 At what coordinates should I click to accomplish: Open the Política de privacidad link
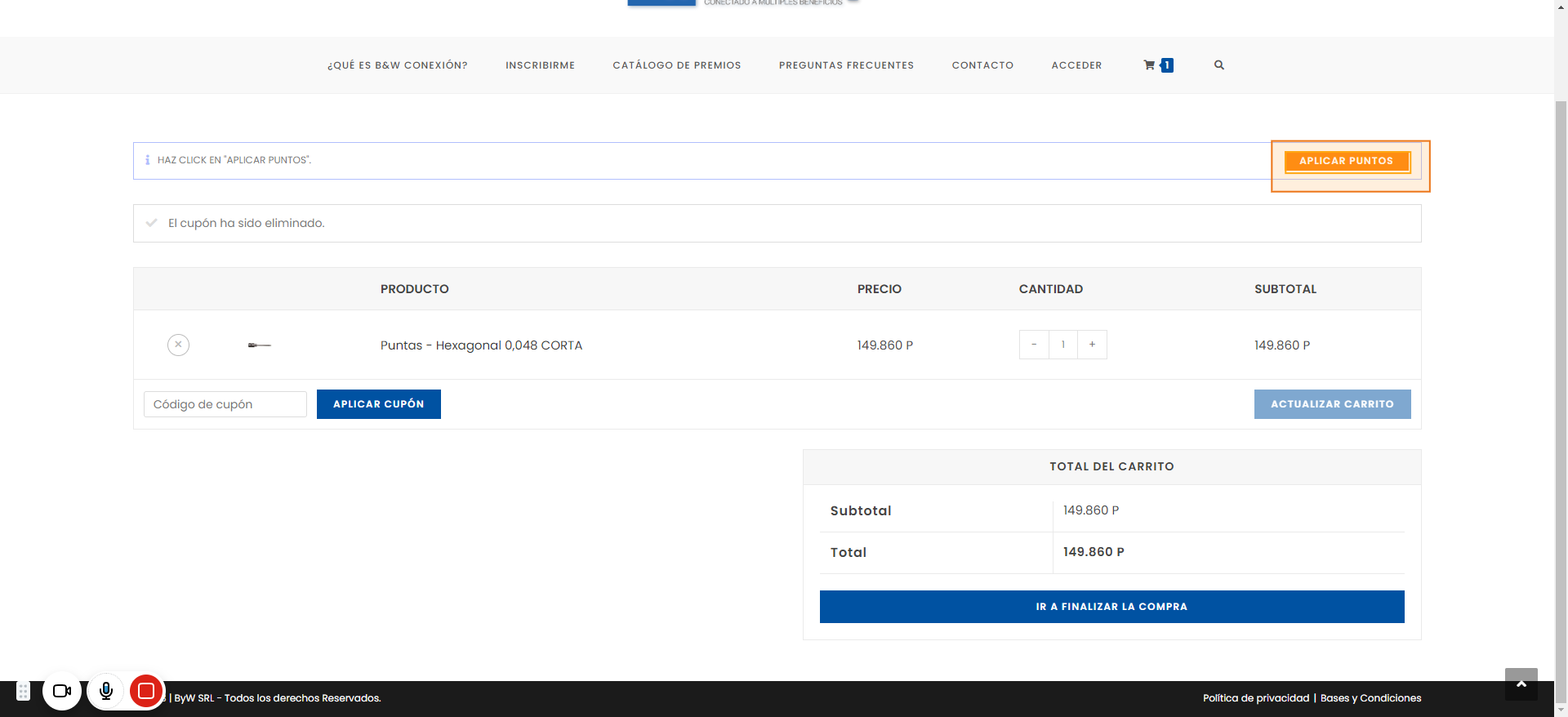[x=1255, y=698]
